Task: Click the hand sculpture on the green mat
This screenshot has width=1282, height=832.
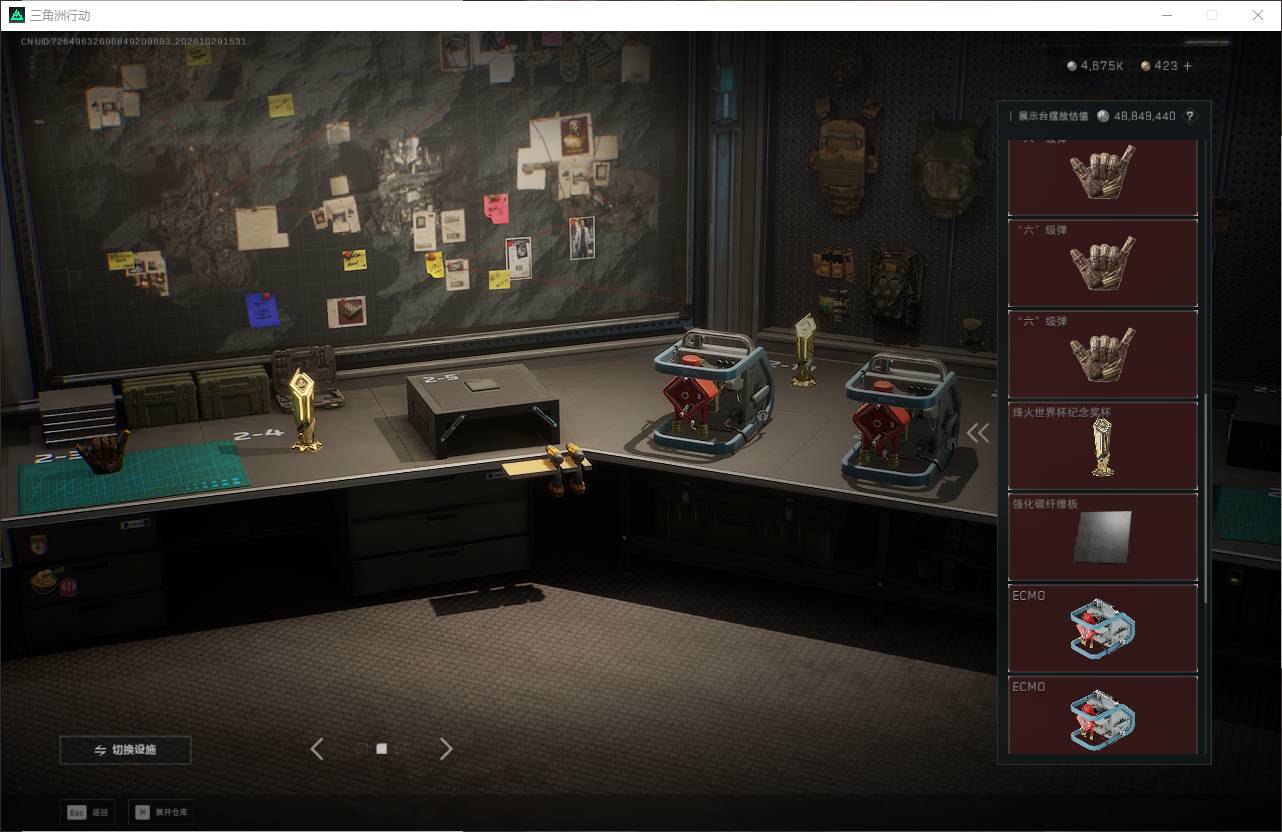Action: 103,454
